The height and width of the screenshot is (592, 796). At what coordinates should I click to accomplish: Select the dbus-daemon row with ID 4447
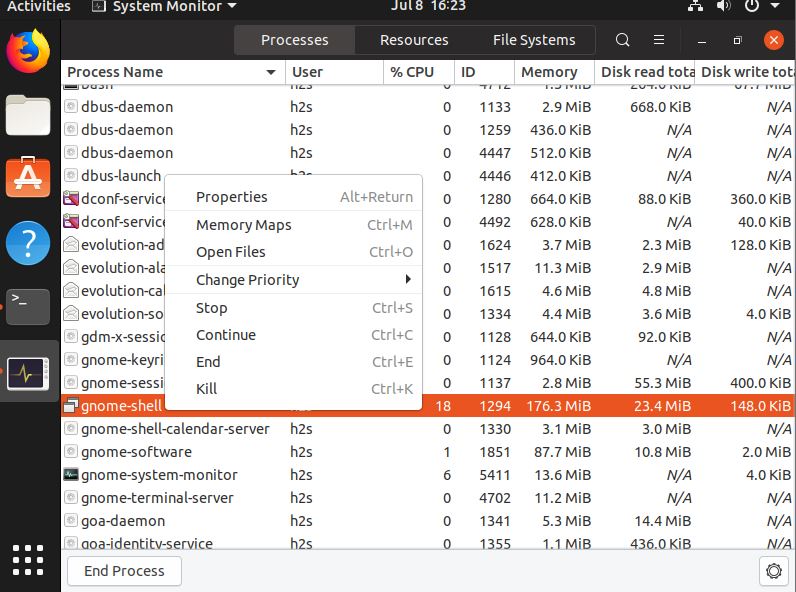428,153
